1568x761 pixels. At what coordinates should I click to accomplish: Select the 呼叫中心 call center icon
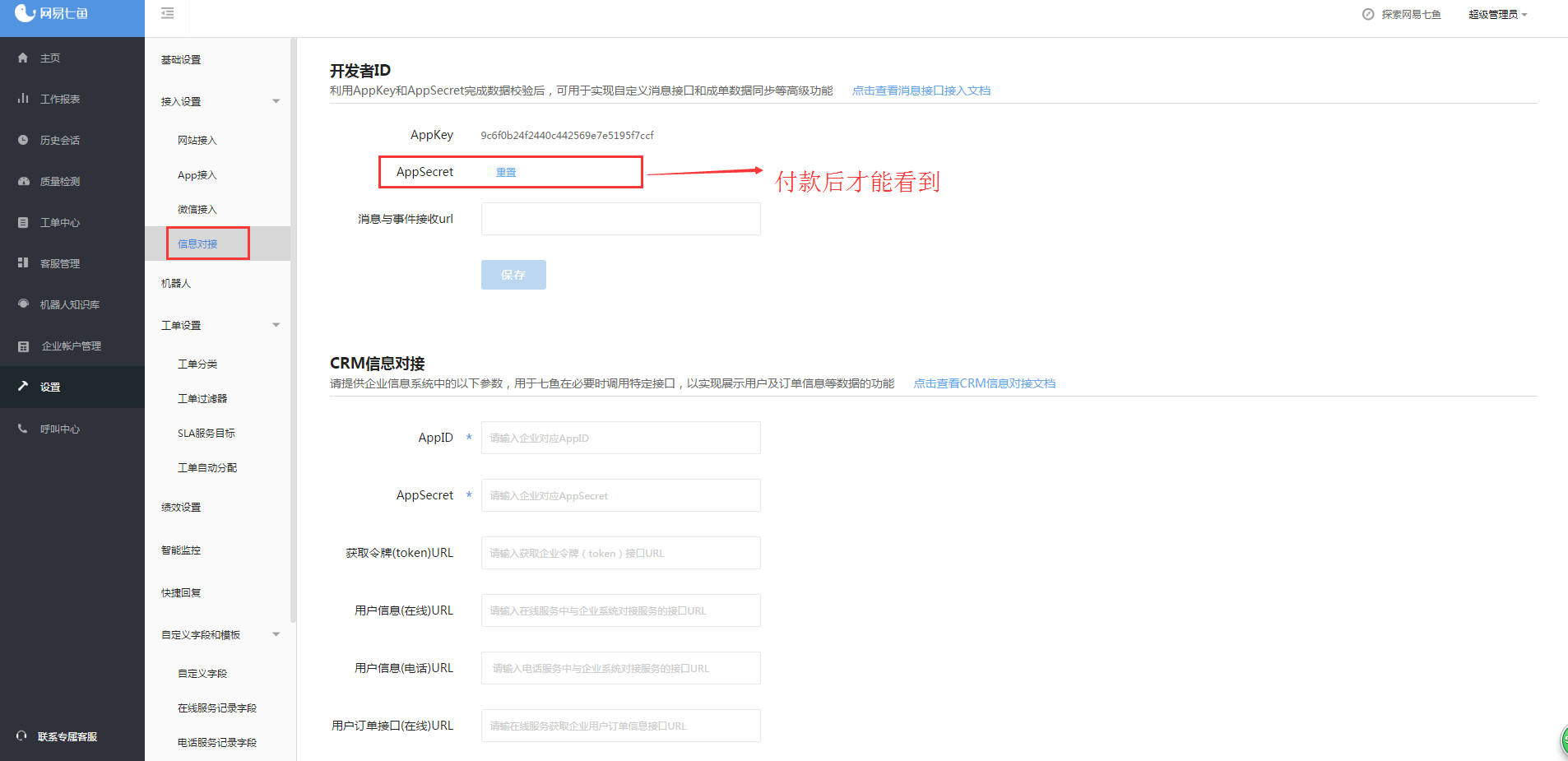click(x=23, y=428)
